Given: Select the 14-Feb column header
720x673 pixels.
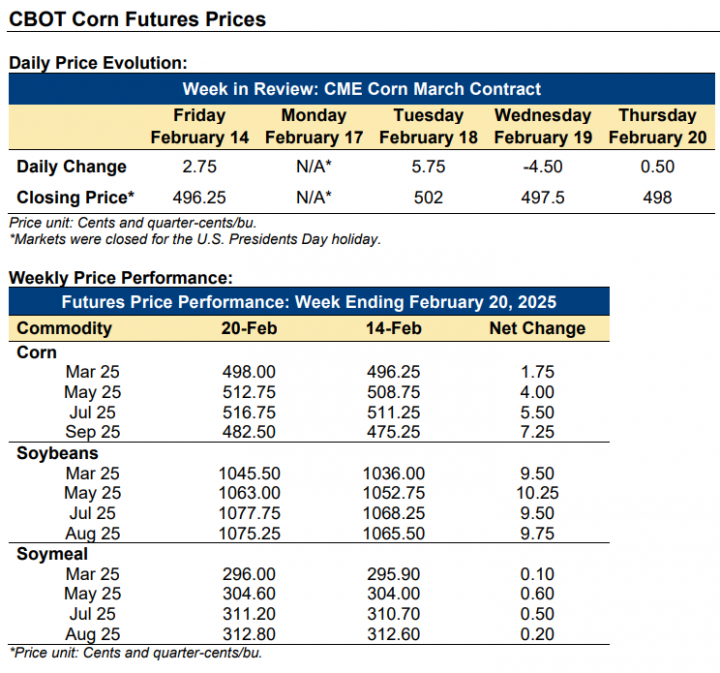Looking at the screenshot, I should pyautogui.click(x=394, y=328).
